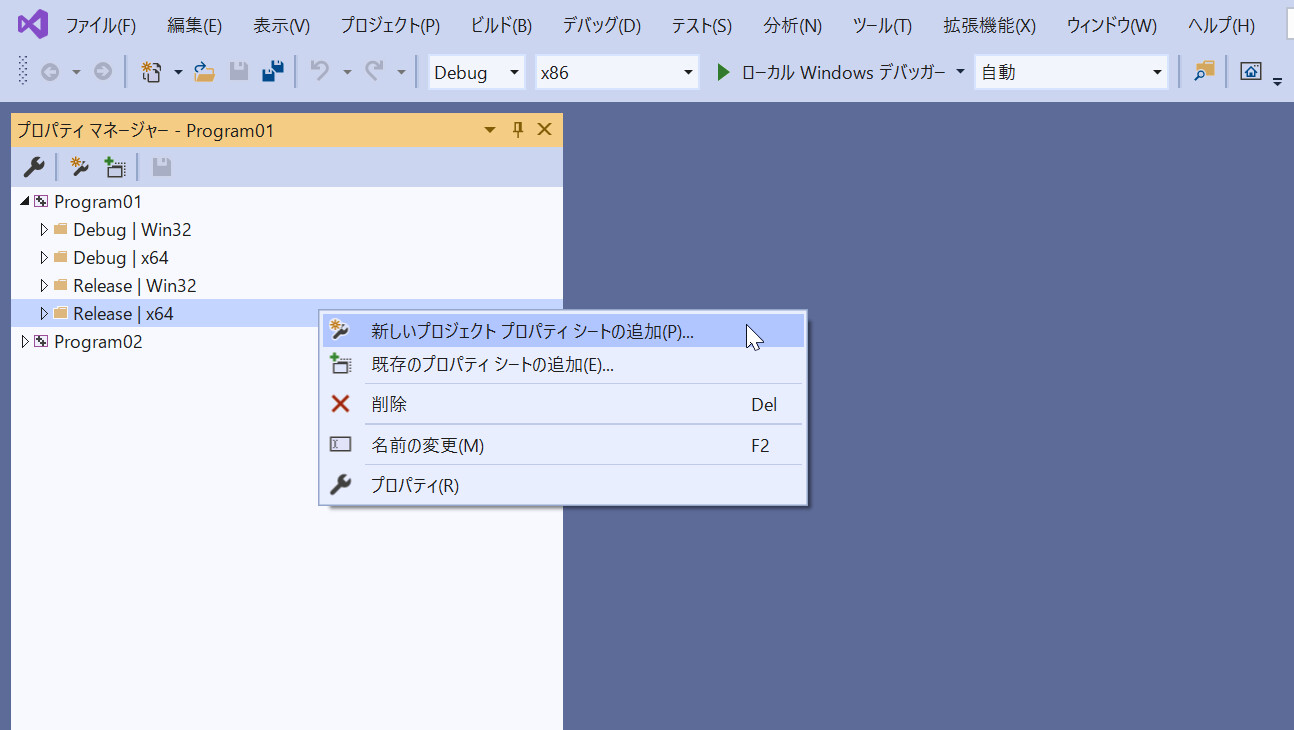Image resolution: width=1294 pixels, height=730 pixels.
Task: Collapse the Program01 project node
Action: click(x=25, y=202)
